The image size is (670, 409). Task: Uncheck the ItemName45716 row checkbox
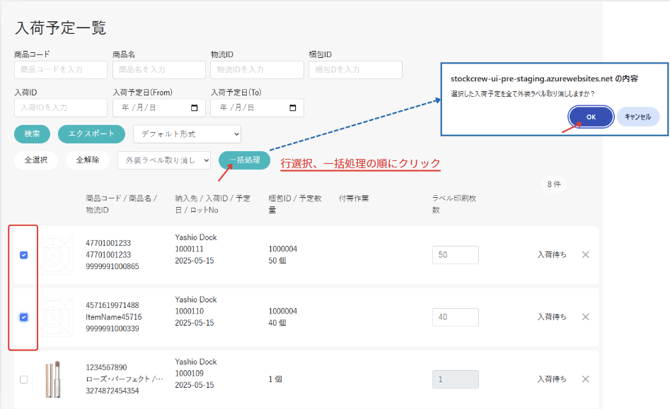[24, 317]
